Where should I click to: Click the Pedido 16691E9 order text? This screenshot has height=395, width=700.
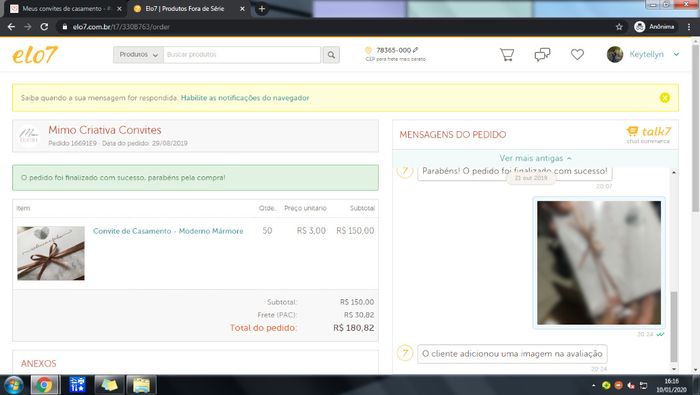pyautogui.click(x=72, y=143)
